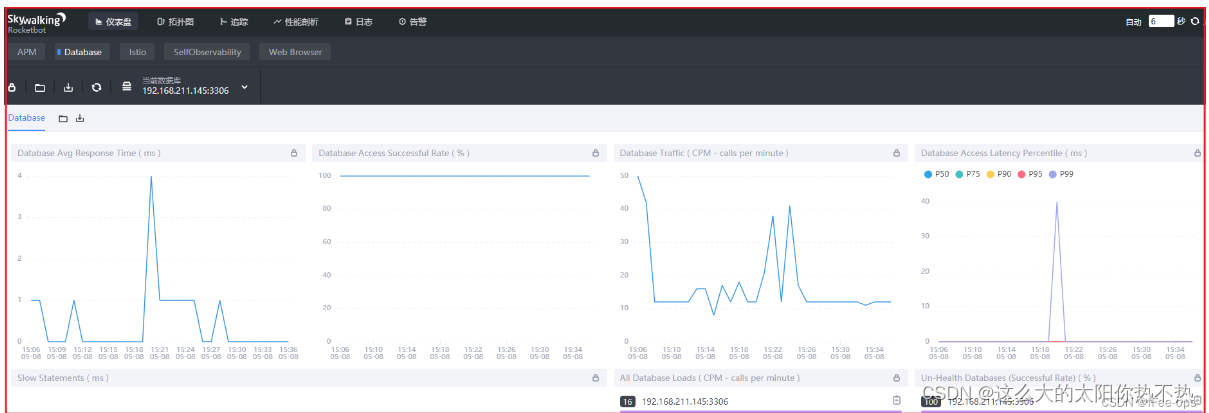
Task: Click the reload icon in dark toolbar
Action: click(96, 88)
